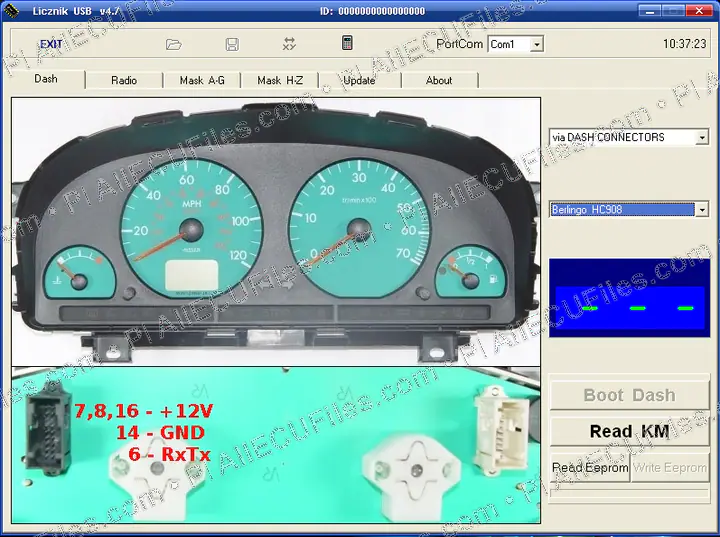Click the Read Eeprom button
Viewport: 720px width, 537px height.
[x=590, y=468]
